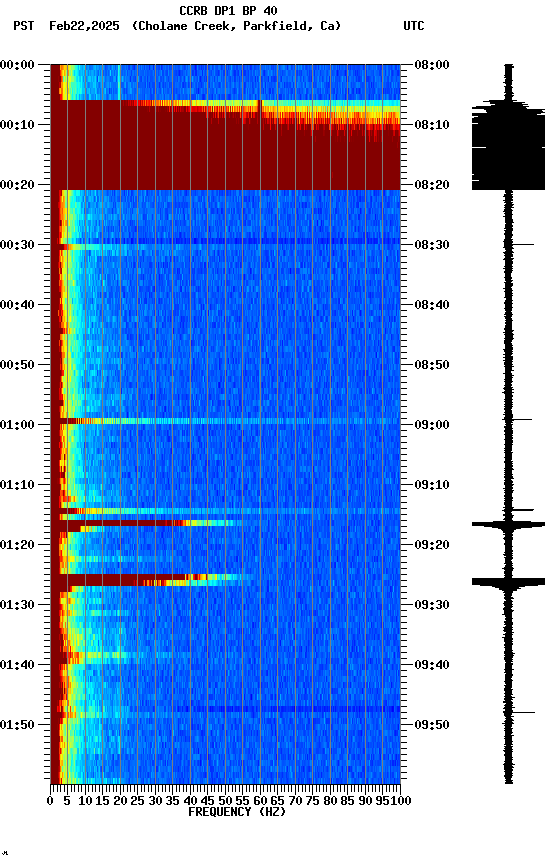
Task: Click the '08:30' UTC time label
Action: [431, 245]
